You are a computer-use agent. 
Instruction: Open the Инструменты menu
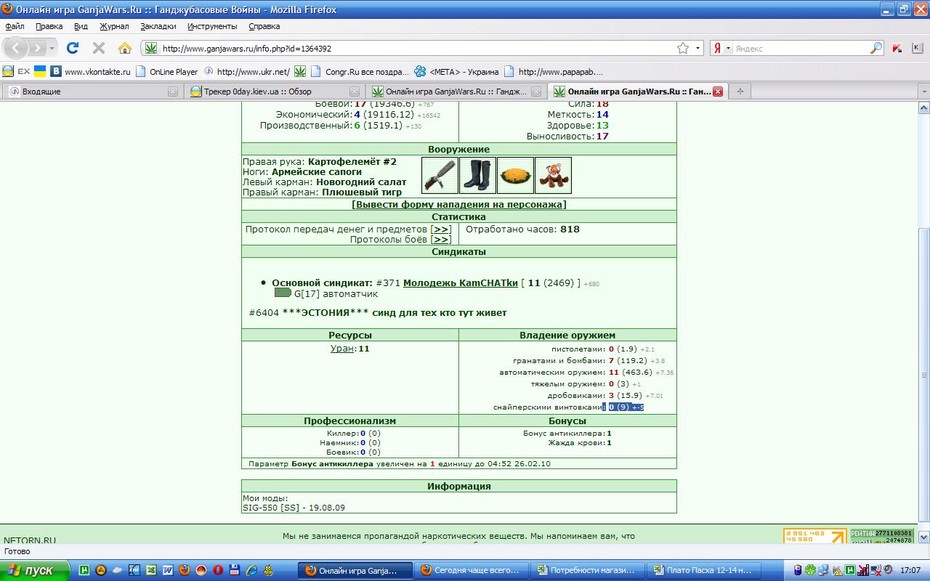(x=212, y=26)
